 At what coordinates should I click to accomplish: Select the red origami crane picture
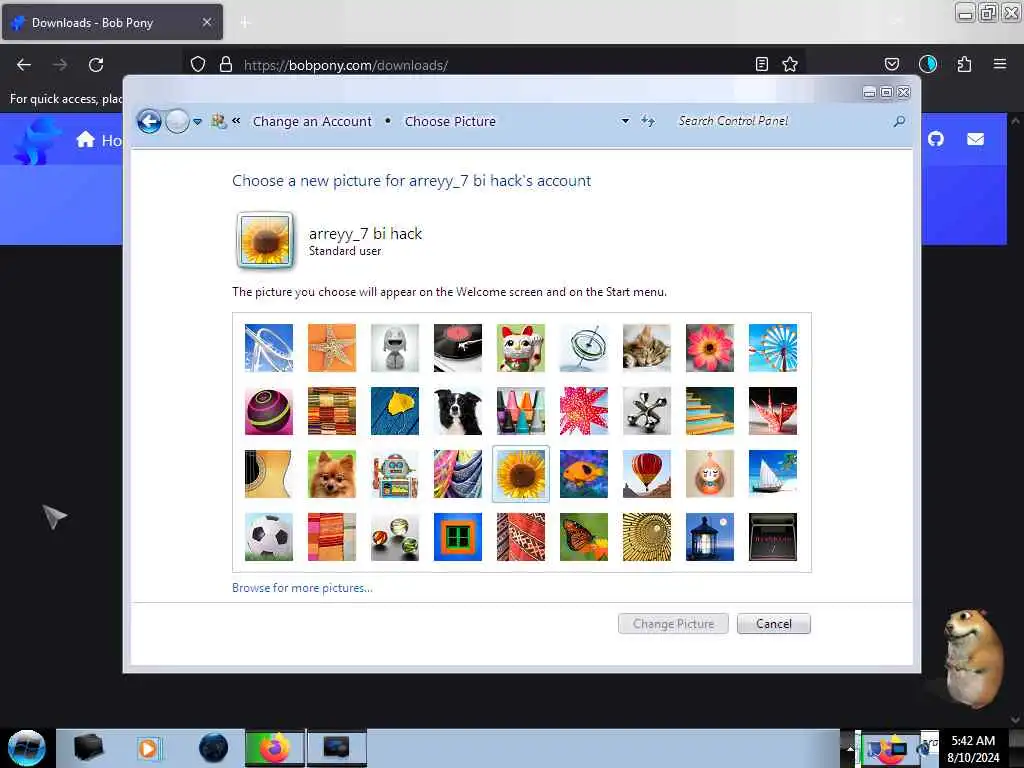click(773, 411)
